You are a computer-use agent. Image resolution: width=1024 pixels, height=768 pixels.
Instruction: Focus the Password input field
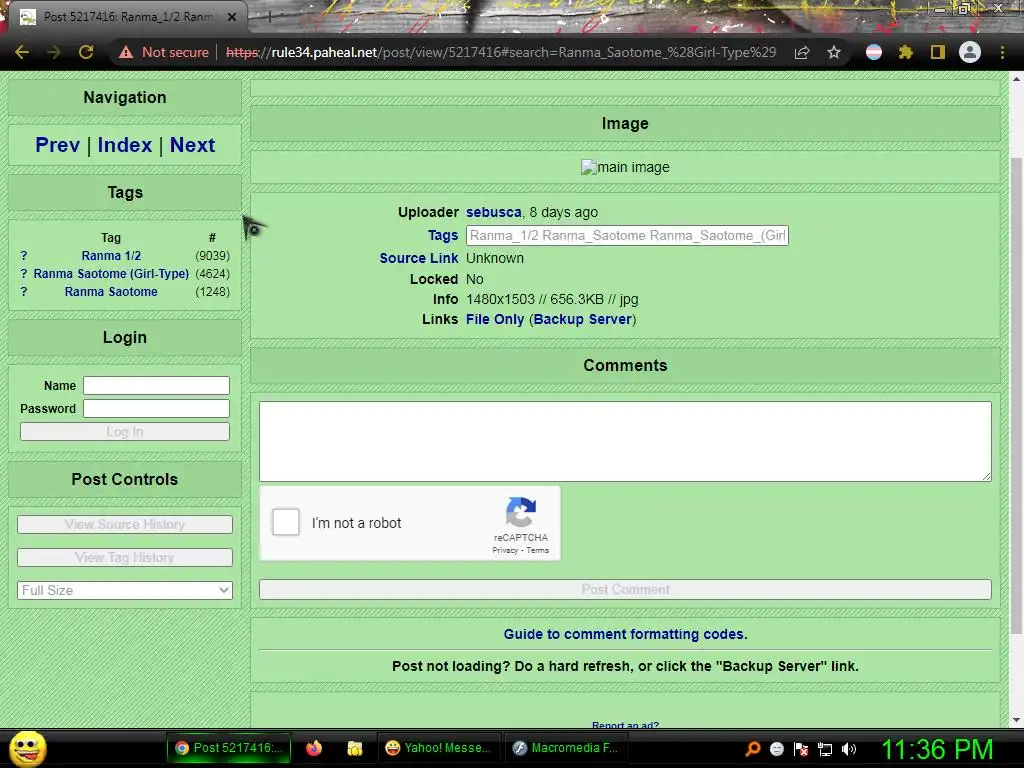[156, 408]
